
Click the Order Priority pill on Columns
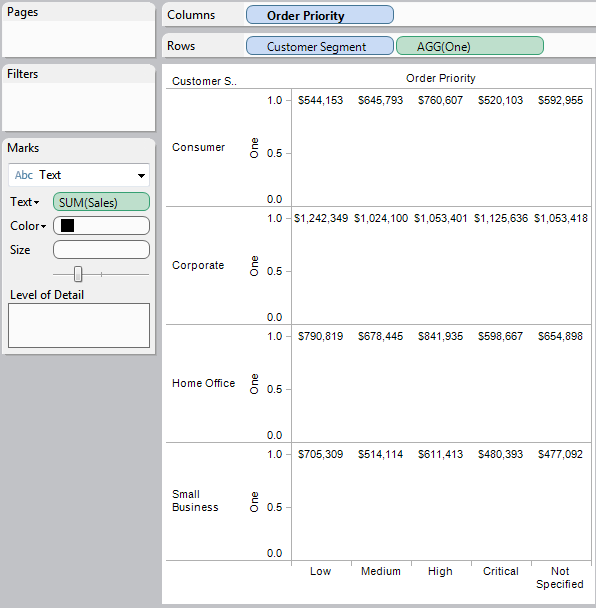pos(320,15)
